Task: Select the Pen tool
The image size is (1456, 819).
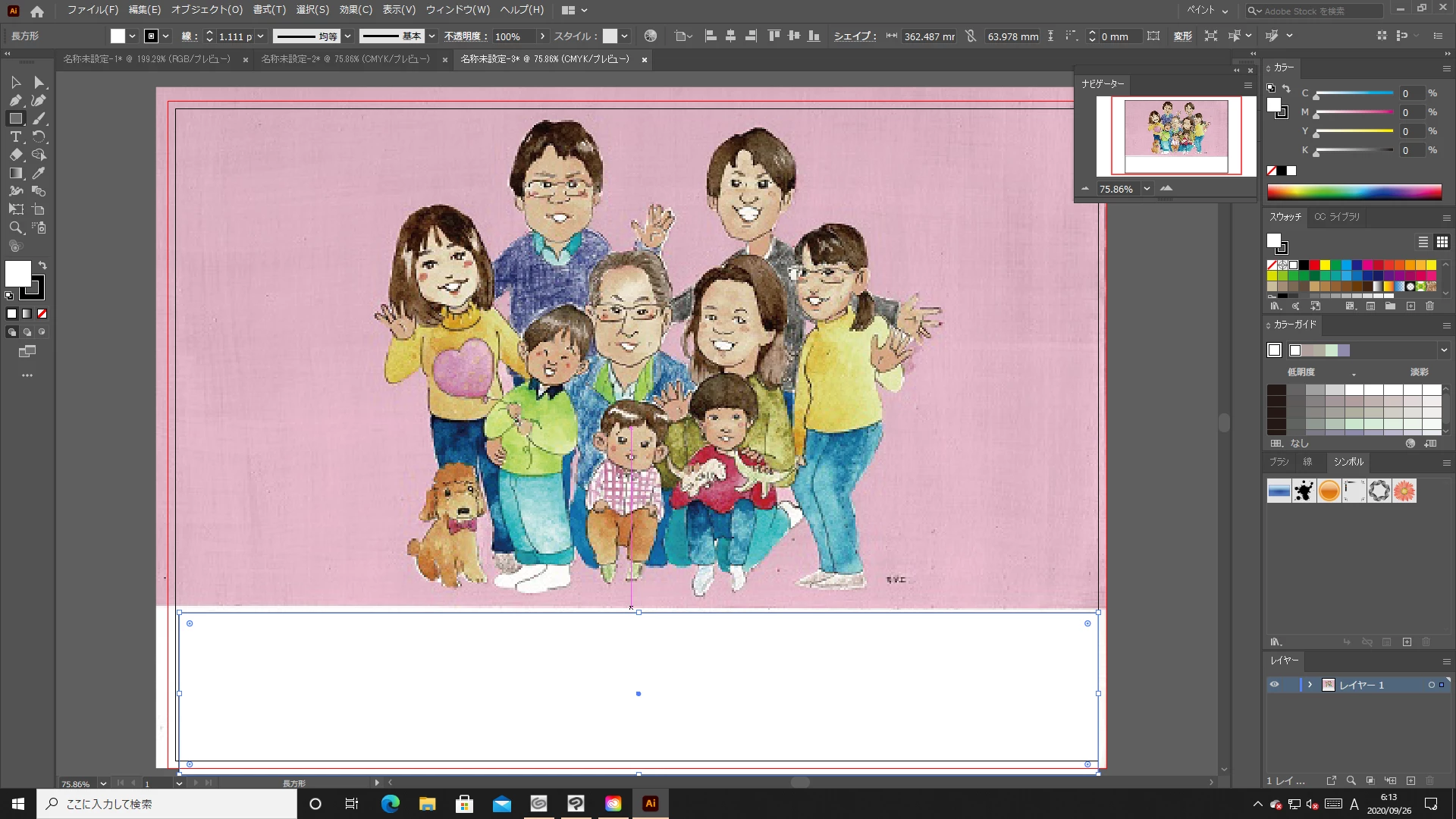Action: [15, 100]
